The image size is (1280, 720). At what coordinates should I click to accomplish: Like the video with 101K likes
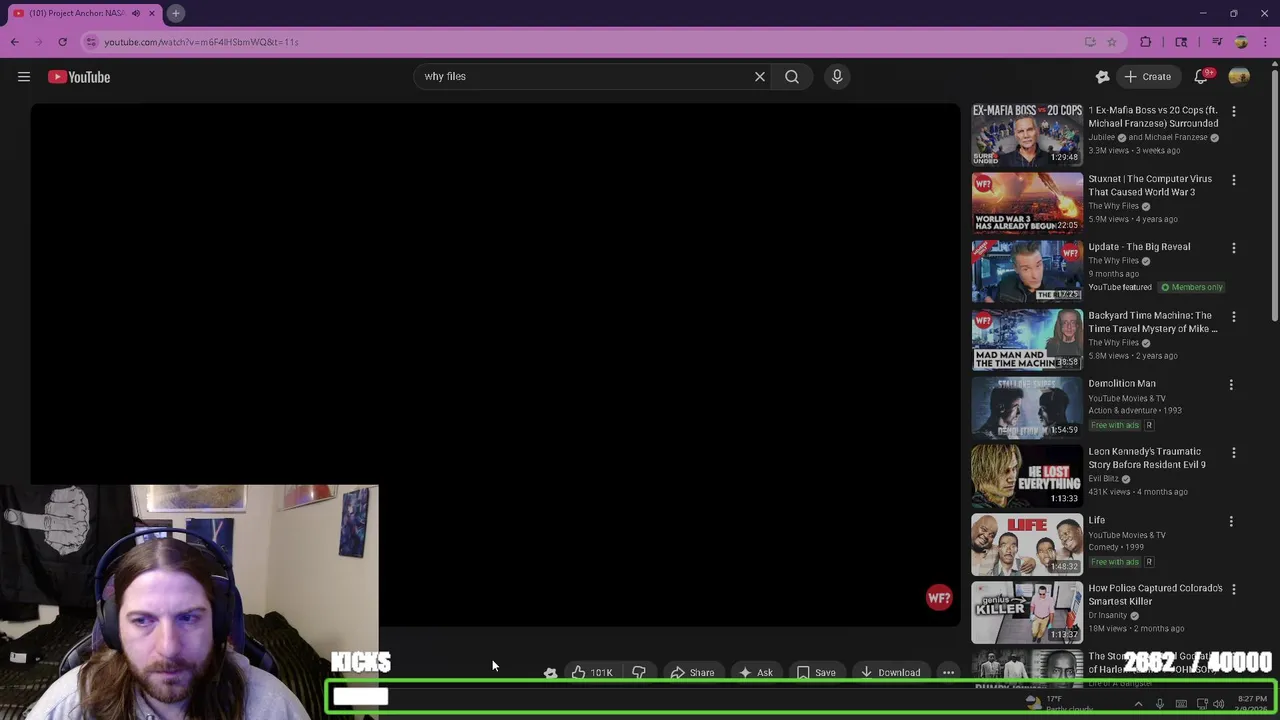click(x=594, y=673)
